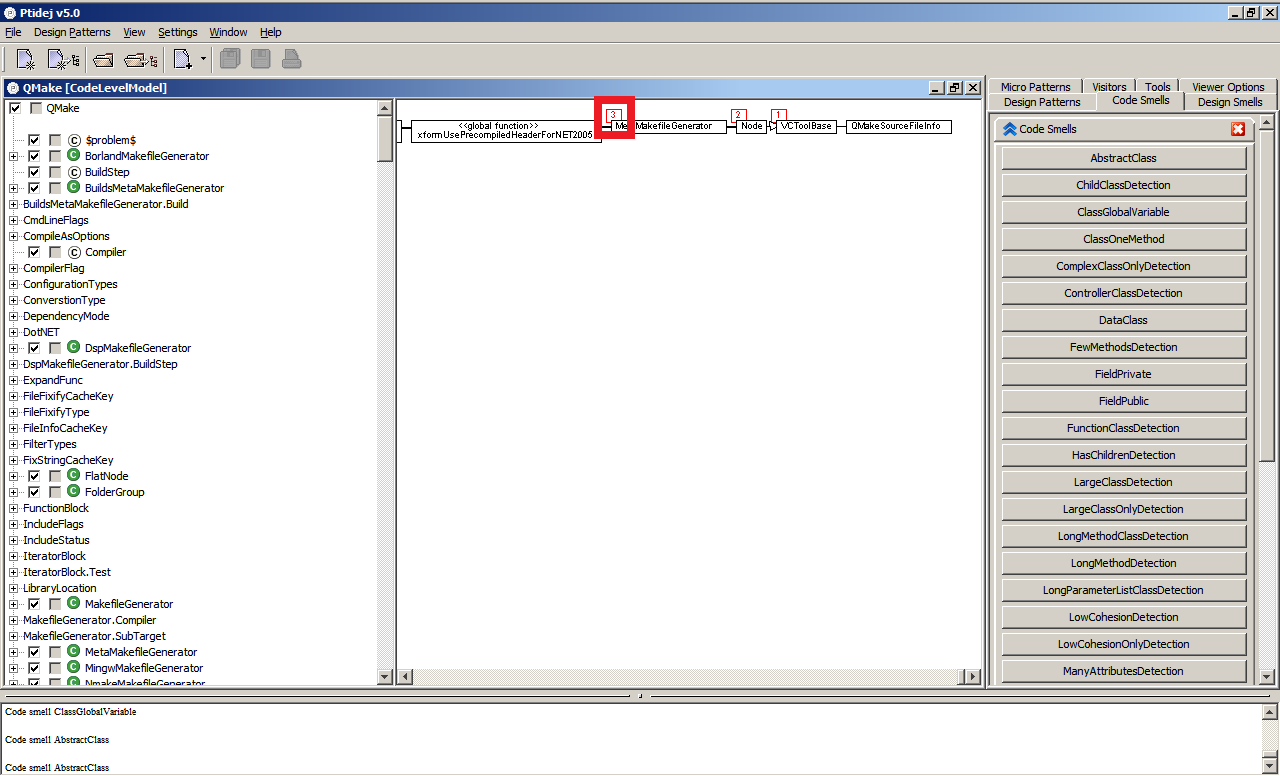The image size is (1280, 776).
Task: Click the MakefileGenerator box in diagram
Action: 679,126
